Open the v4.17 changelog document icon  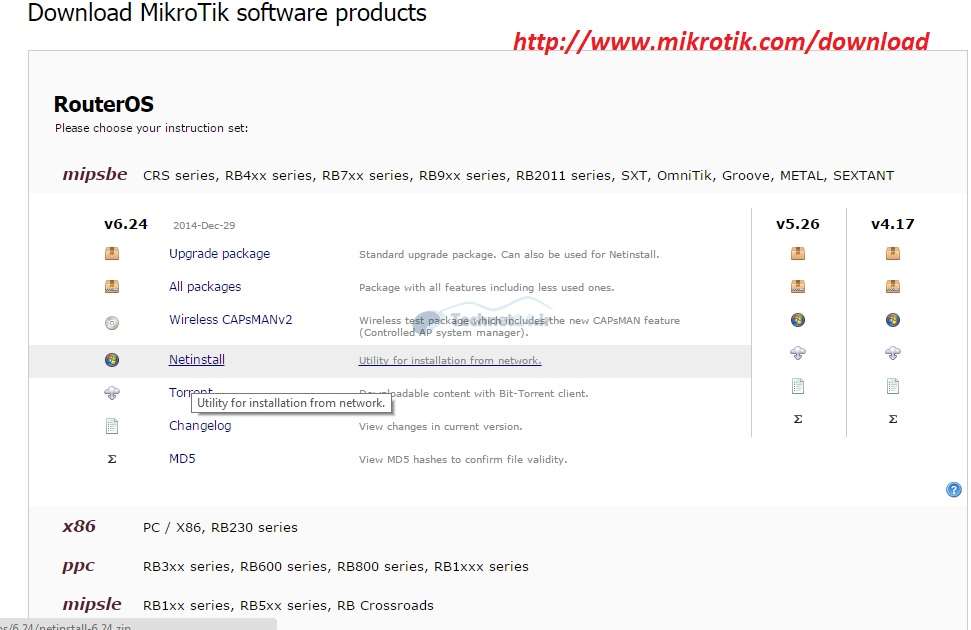click(x=892, y=387)
